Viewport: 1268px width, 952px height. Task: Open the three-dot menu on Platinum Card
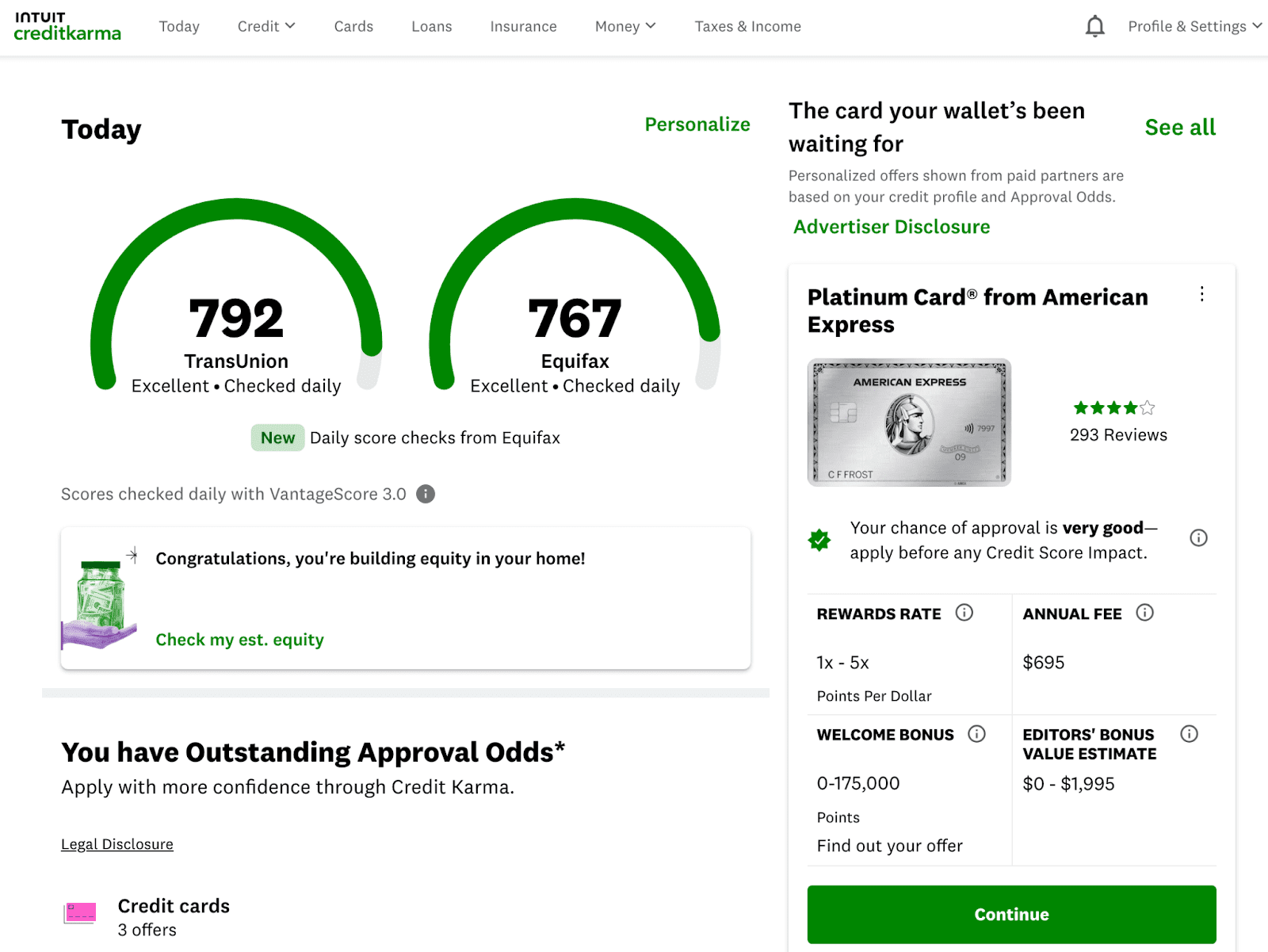1201,294
